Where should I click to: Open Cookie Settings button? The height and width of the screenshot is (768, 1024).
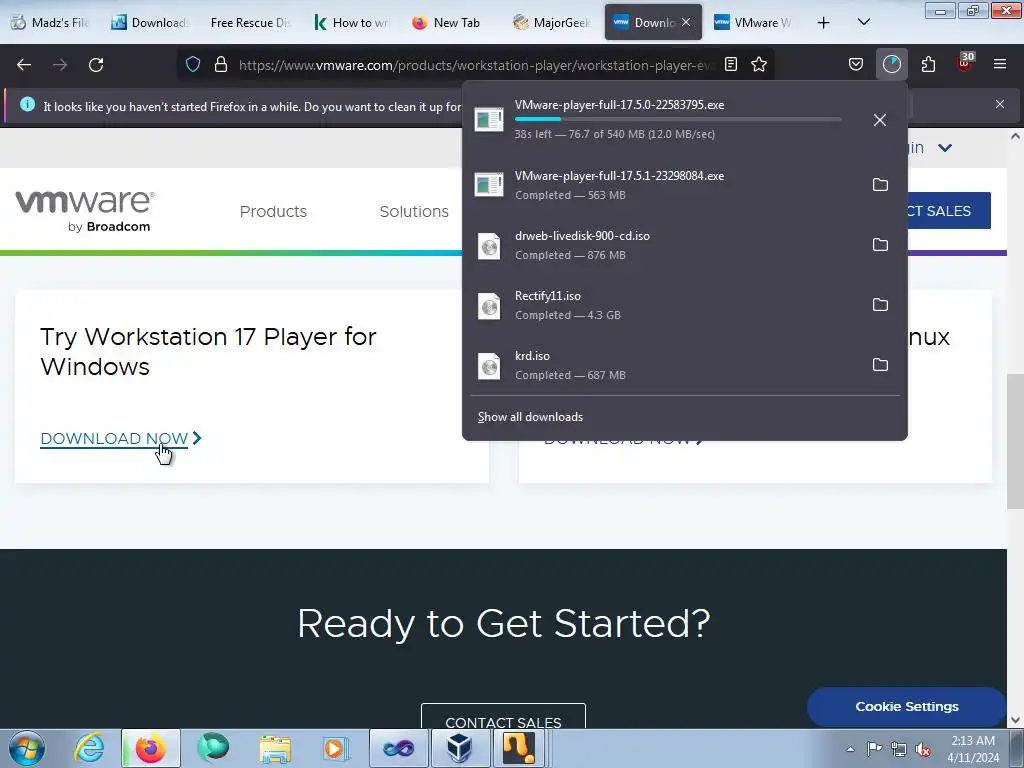tap(906, 707)
